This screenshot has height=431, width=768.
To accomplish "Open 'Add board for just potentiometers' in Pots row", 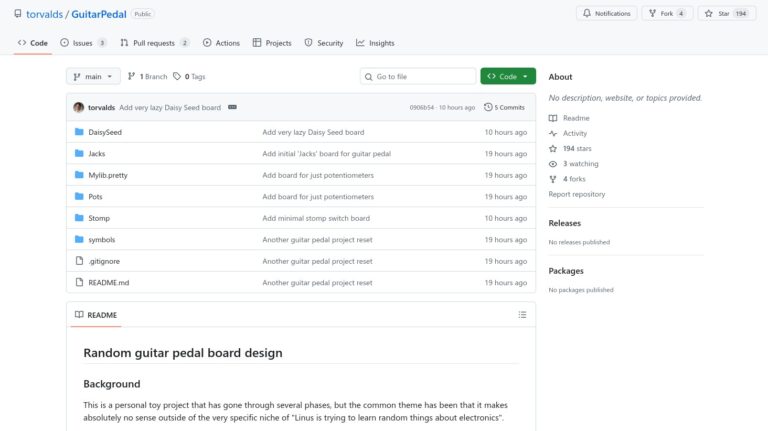I will (318, 197).
